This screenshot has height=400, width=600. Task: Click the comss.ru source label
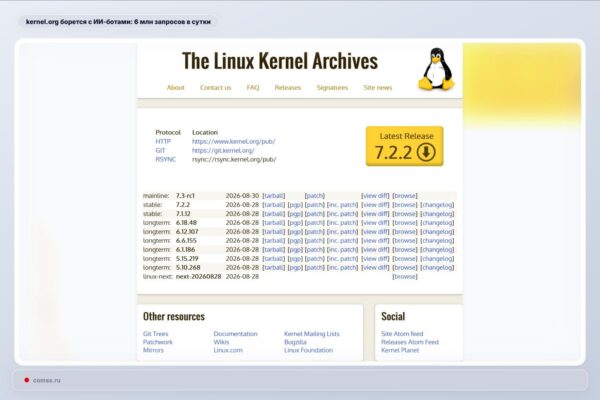[47, 380]
